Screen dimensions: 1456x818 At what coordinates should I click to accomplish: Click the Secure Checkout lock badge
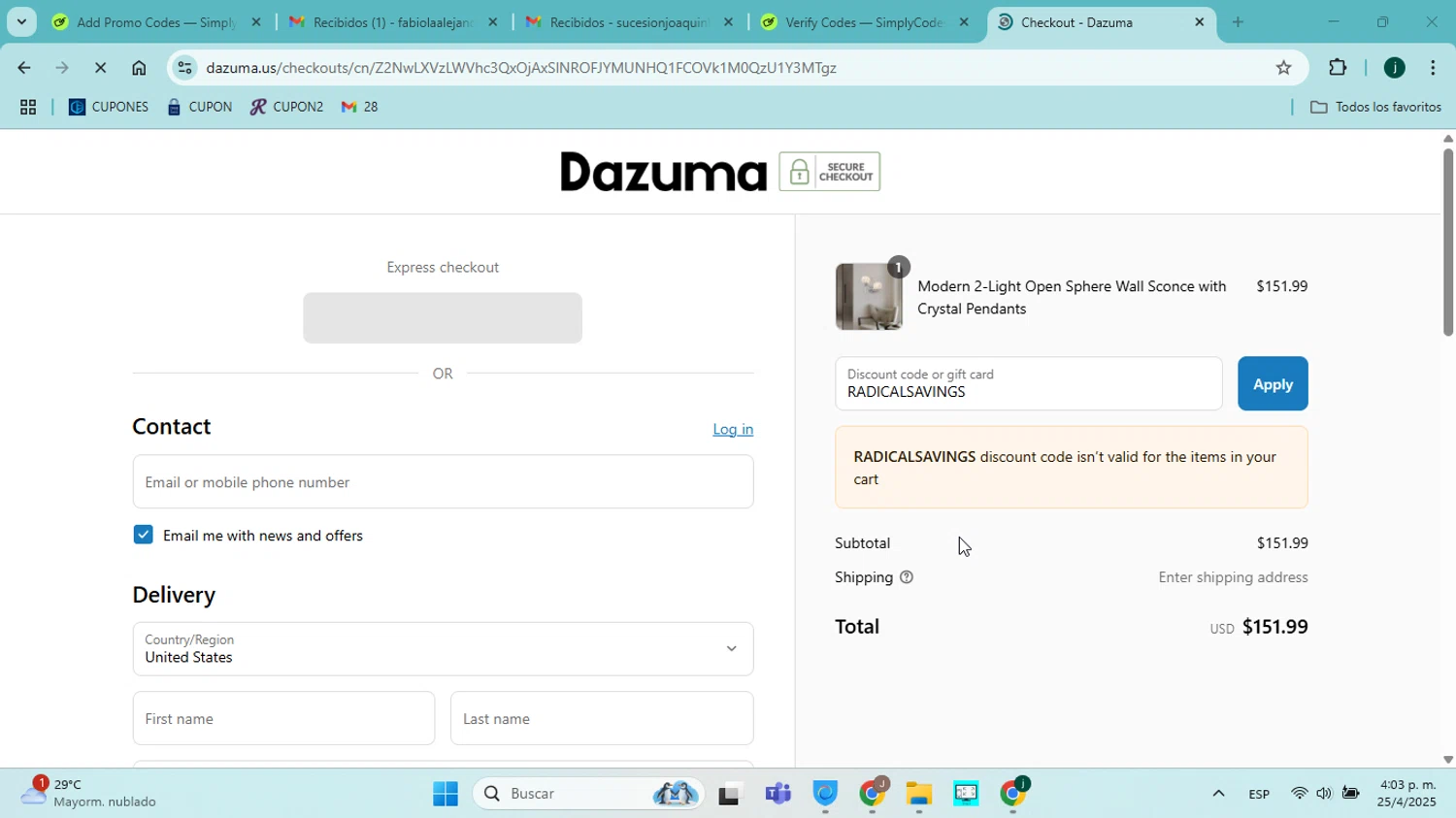[x=829, y=172]
